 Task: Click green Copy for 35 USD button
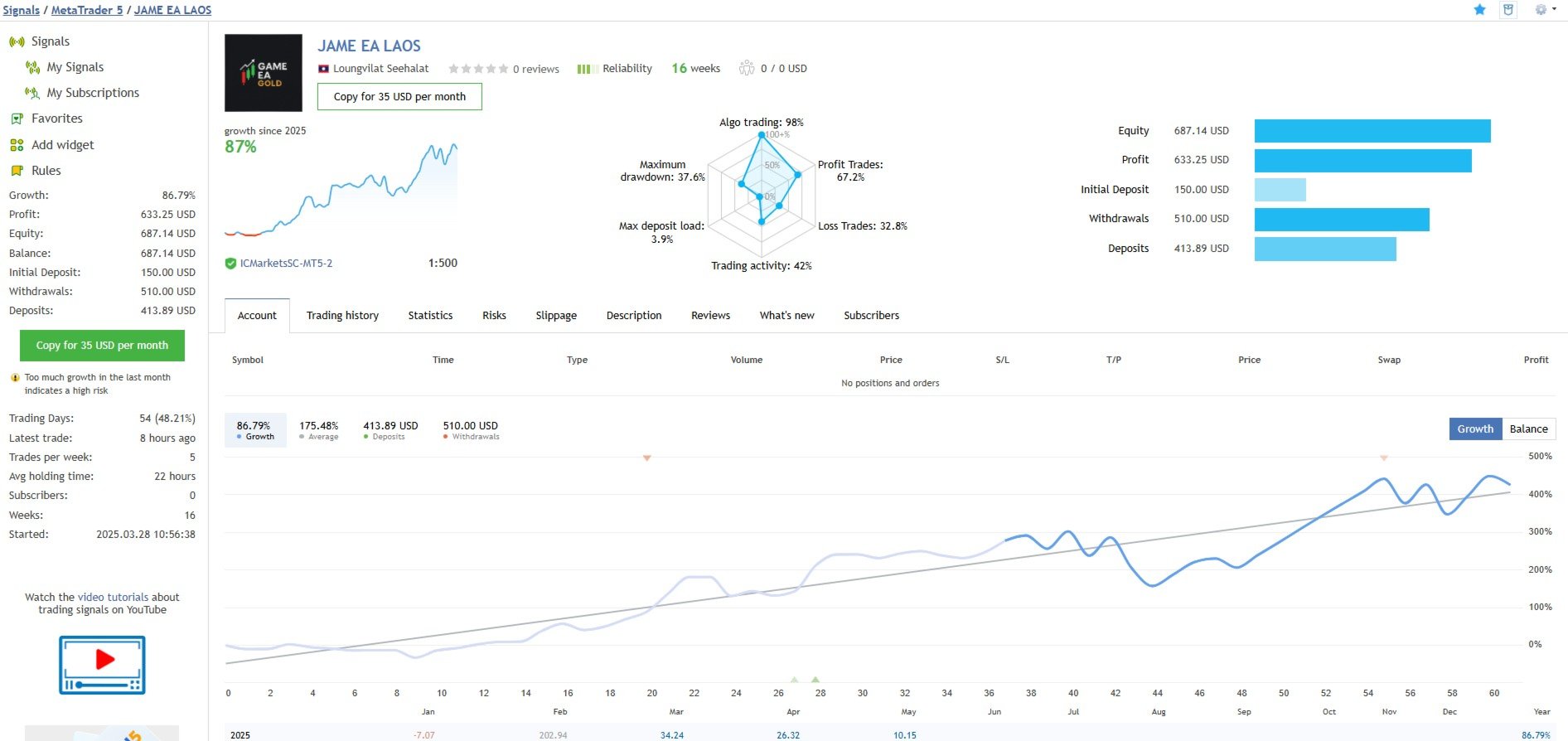coord(102,346)
